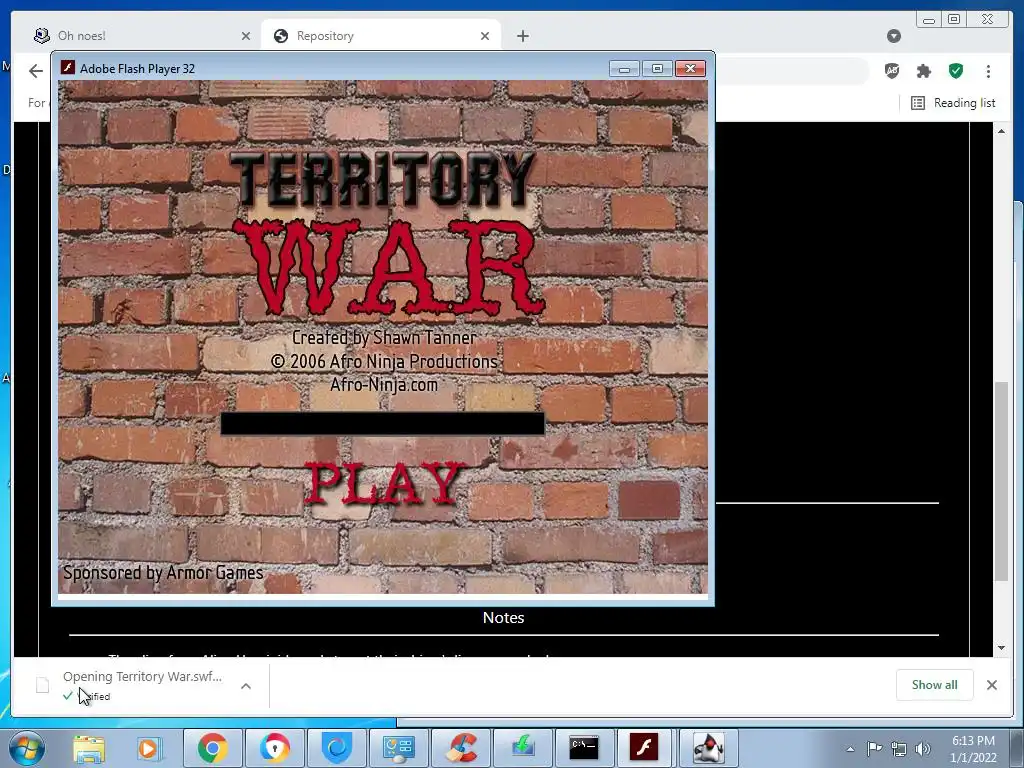Click the taskbar clock showing 6:13 PM
1024x768 pixels.
coord(973,749)
